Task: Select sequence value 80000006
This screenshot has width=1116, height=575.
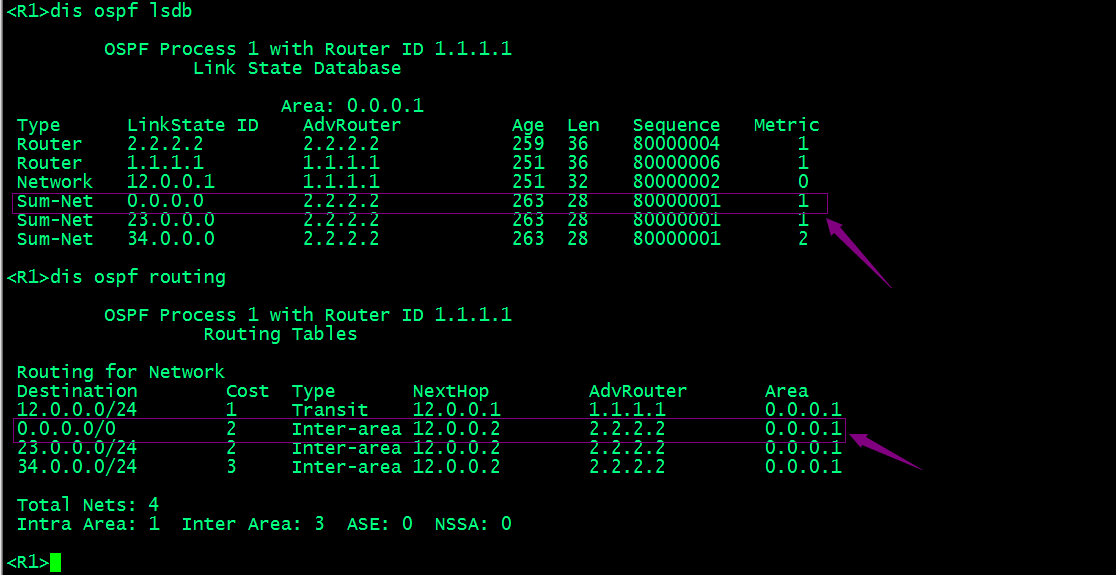Action: click(x=676, y=163)
